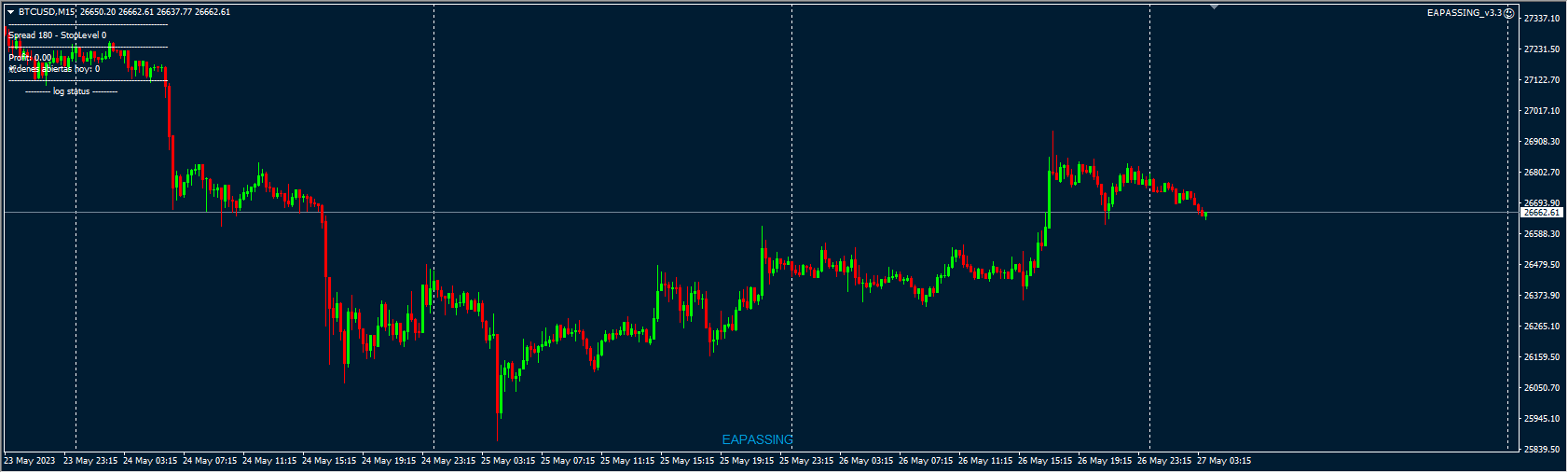Viewport: 1568px width, 473px height.
Task: Click the 'abiertas hoy: 0' orders label
Action: tap(71, 69)
